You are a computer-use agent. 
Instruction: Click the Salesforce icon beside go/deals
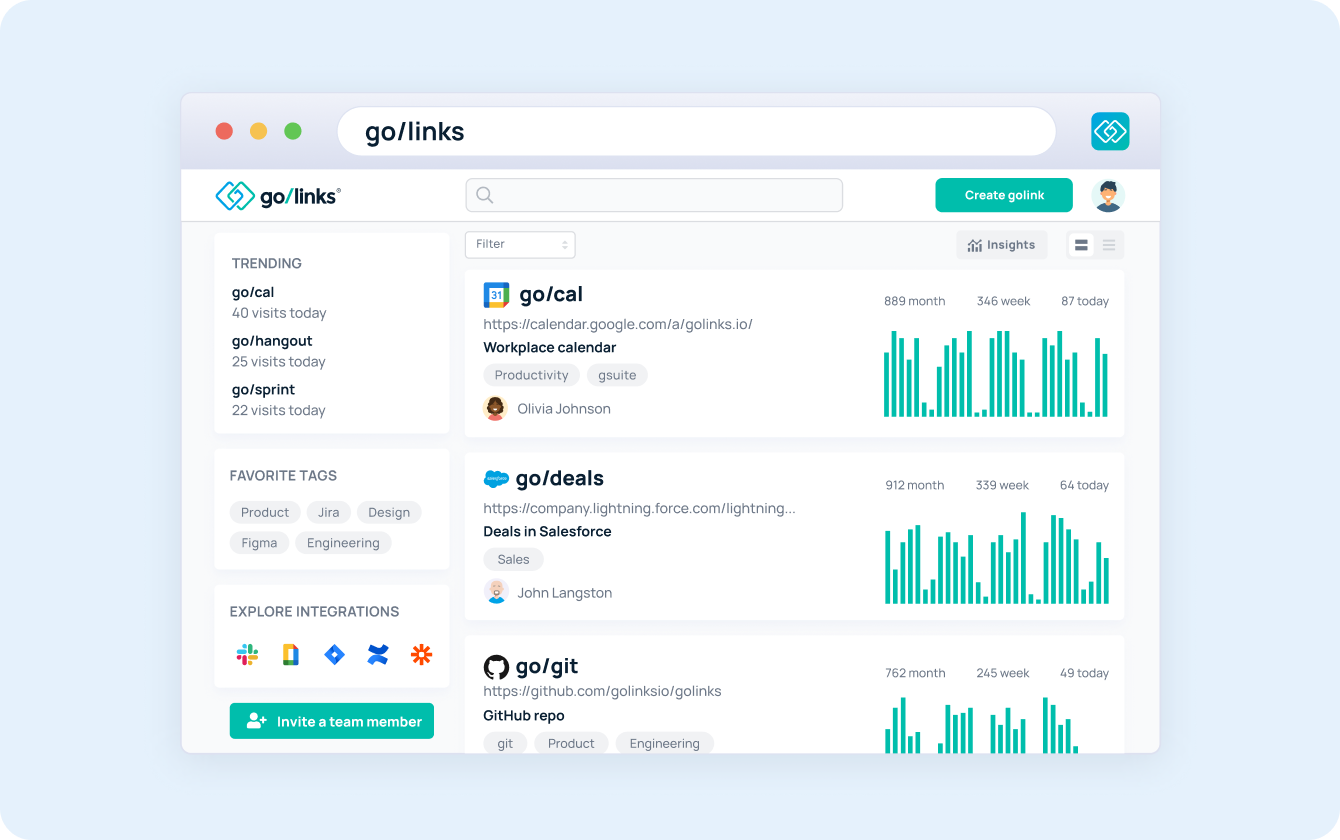(x=496, y=479)
